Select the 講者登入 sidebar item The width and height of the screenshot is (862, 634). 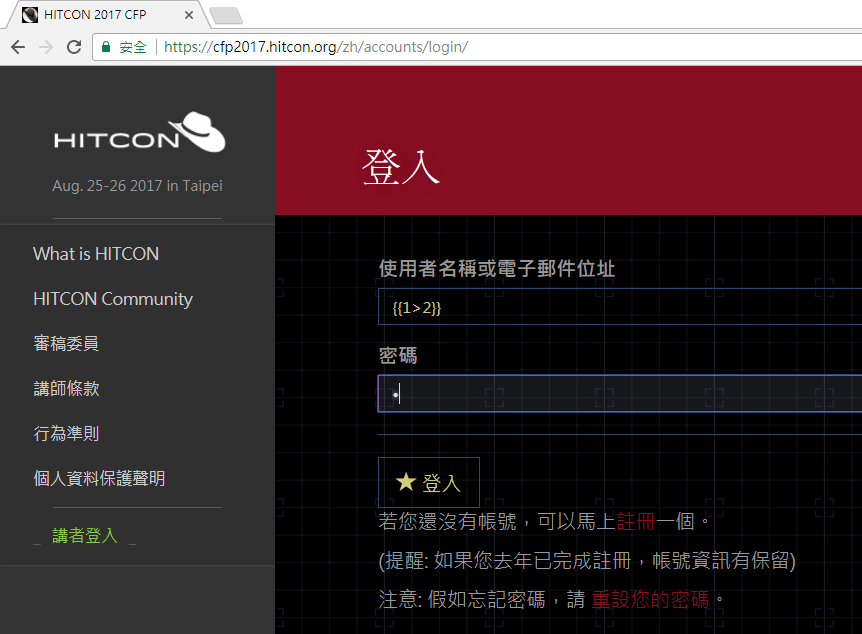(x=85, y=536)
